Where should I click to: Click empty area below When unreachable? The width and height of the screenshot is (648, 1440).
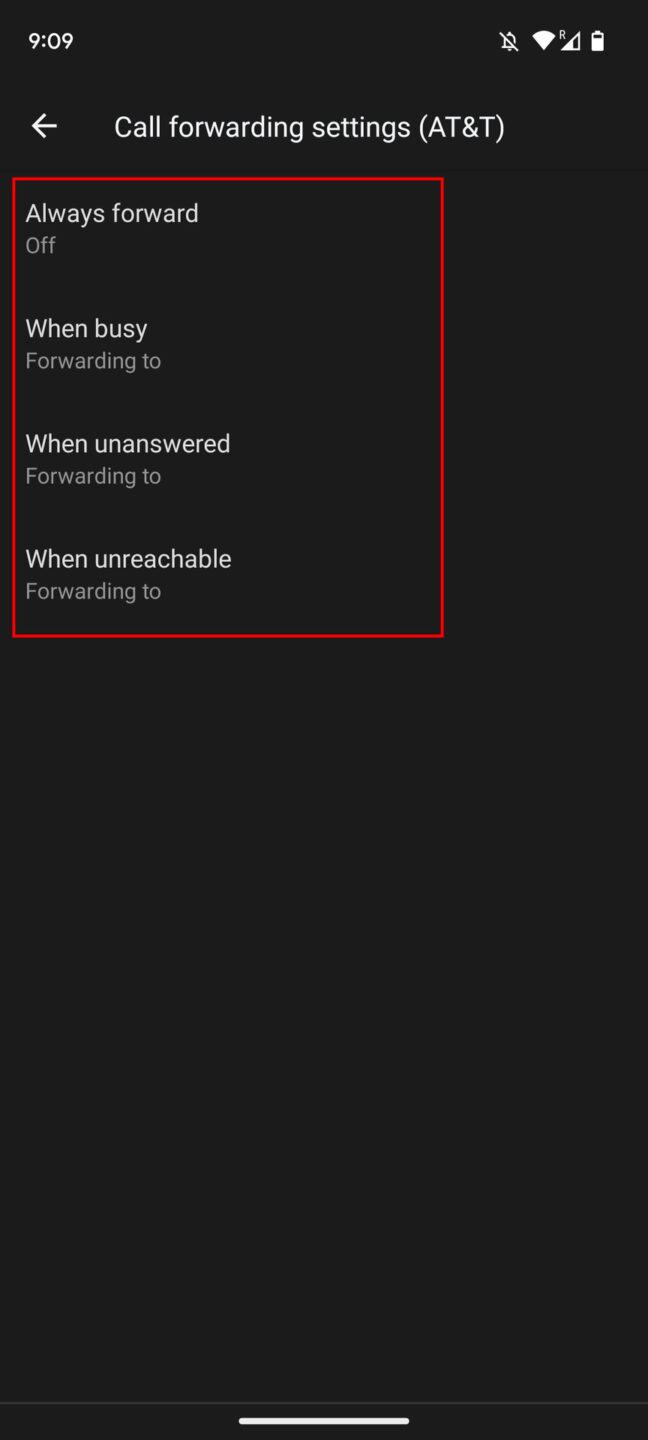324,900
